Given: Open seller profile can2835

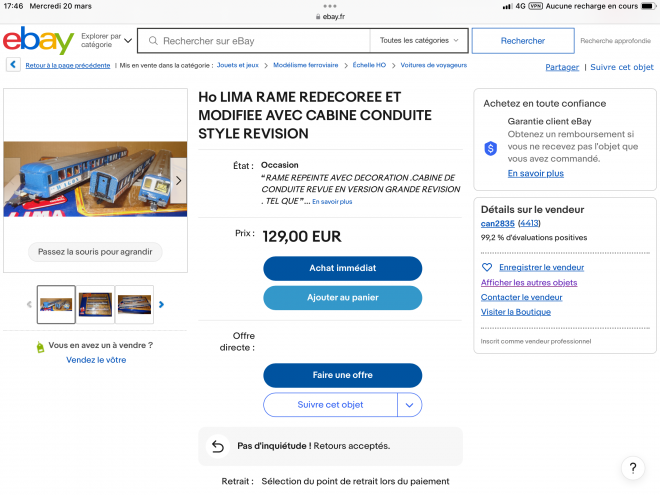Looking at the screenshot, I should click(498, 224).
